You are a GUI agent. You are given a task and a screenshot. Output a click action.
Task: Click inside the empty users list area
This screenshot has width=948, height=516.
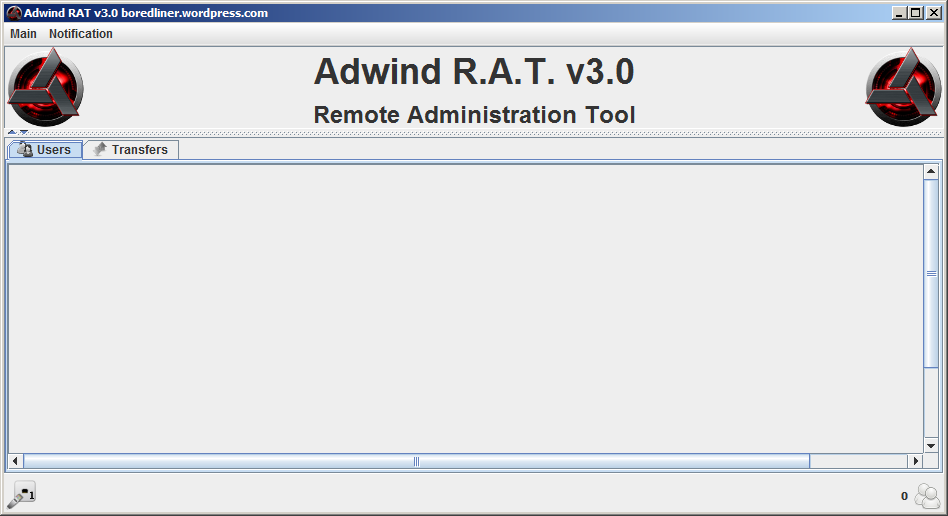pos(465,308)
